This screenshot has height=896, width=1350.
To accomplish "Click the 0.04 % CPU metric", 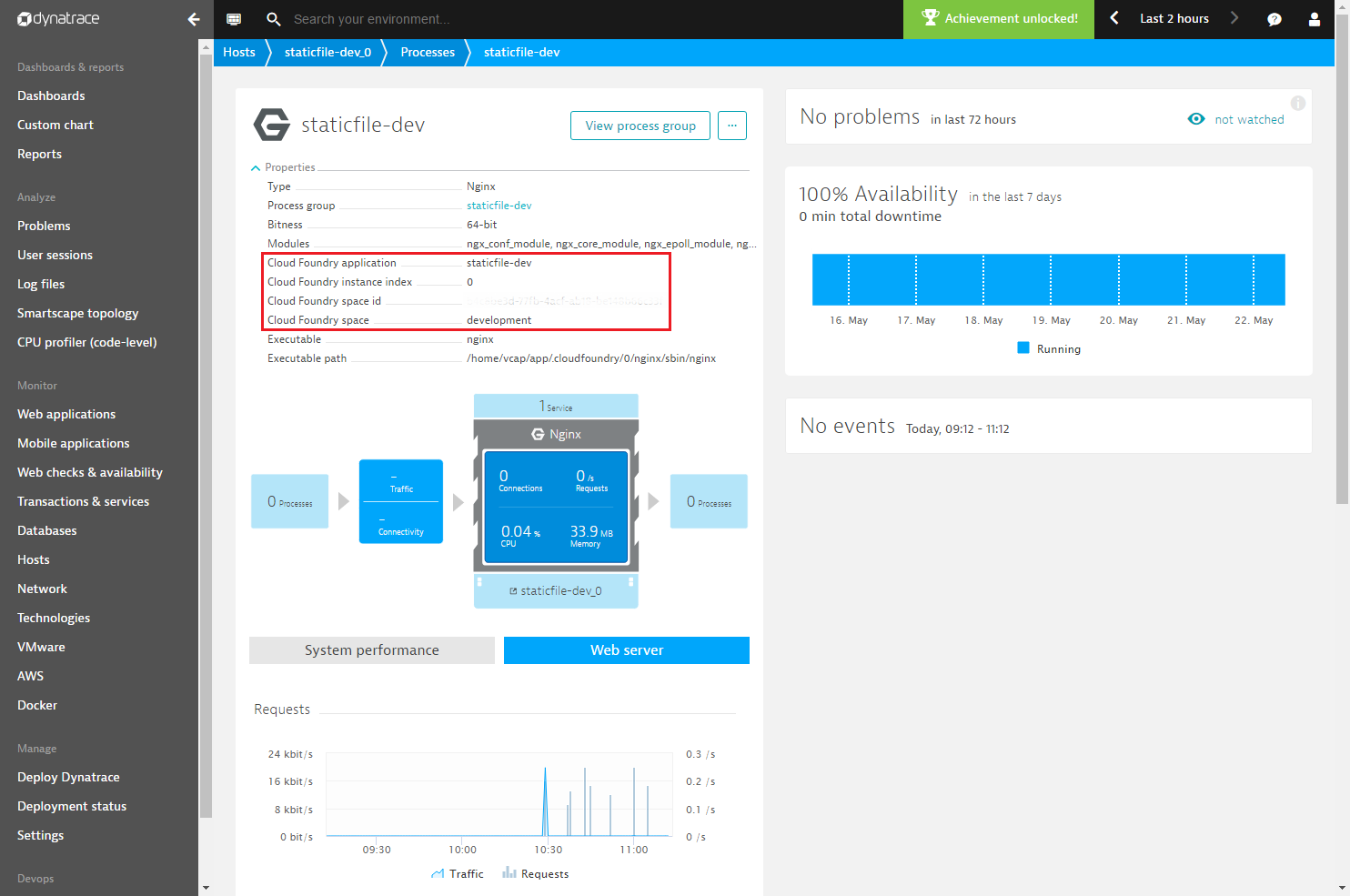I will pos(520,536).
